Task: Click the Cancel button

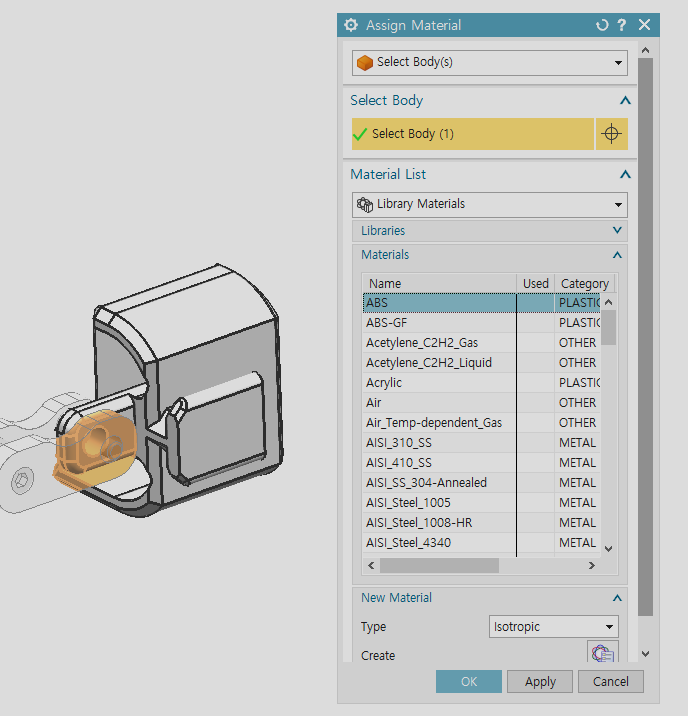Action: [x=611, y=682]
